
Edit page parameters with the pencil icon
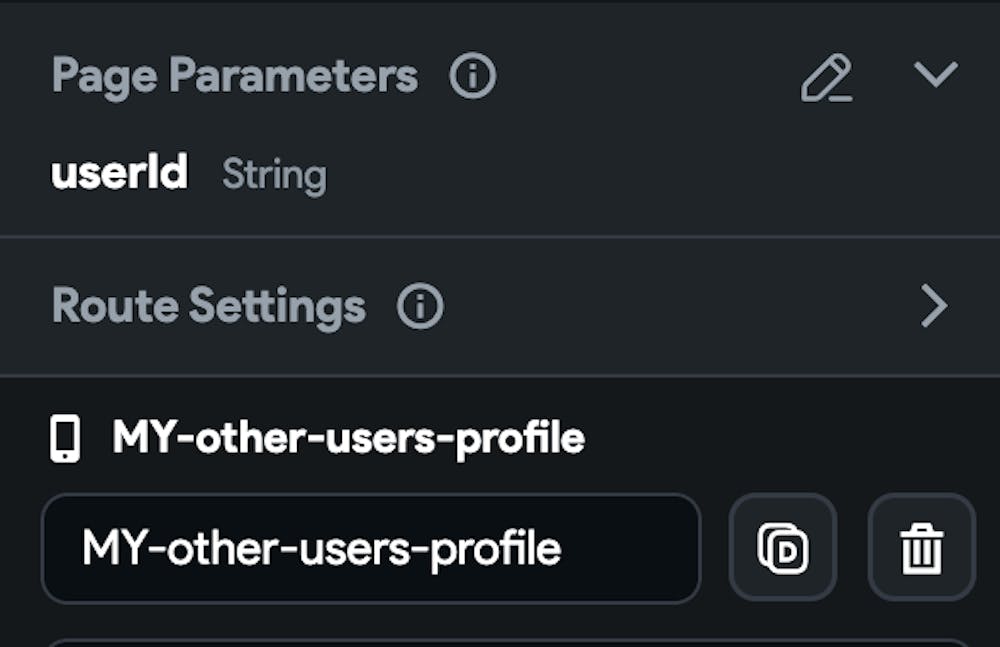click(827, 77)
